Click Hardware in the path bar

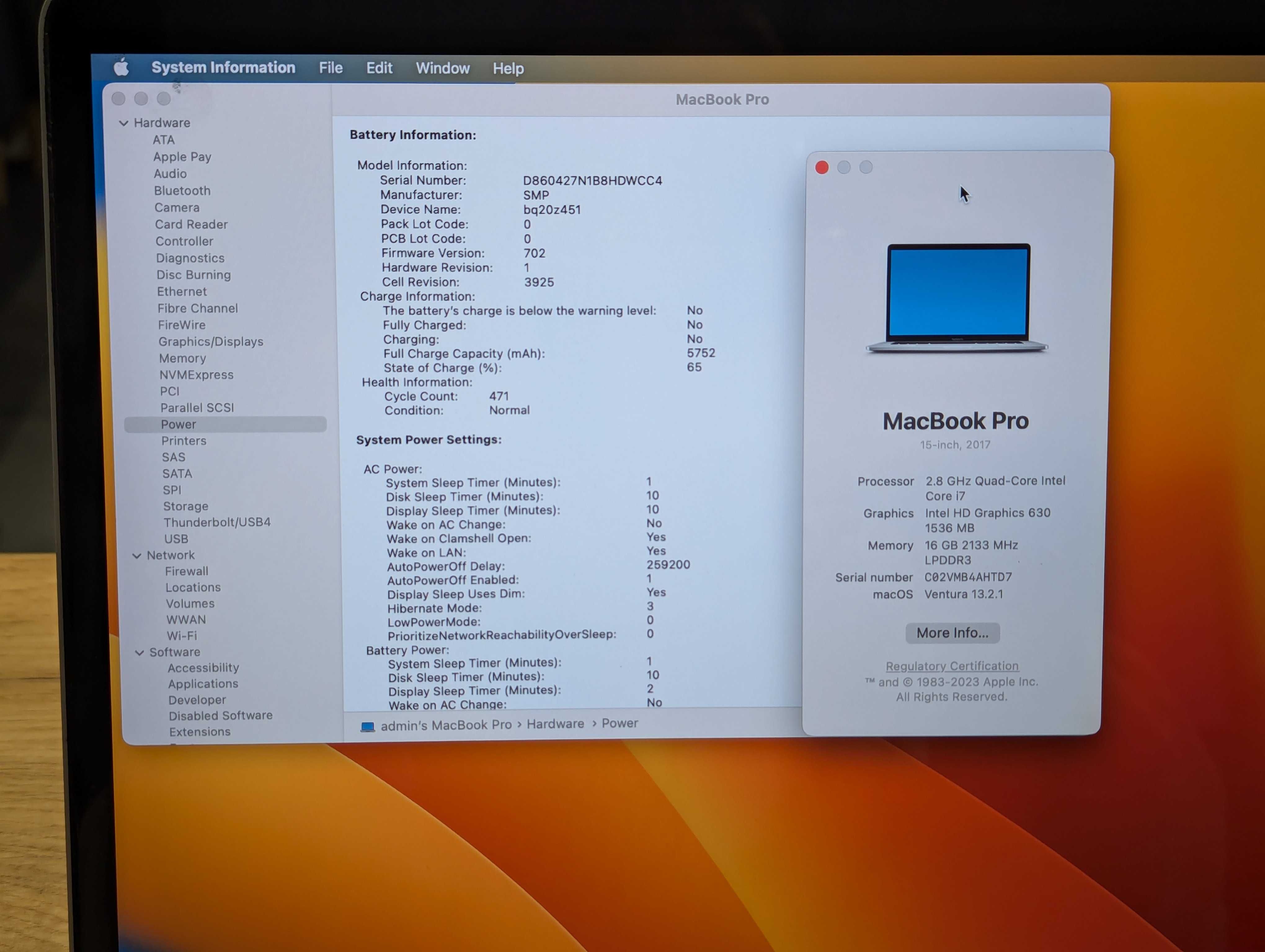(555, 724)
